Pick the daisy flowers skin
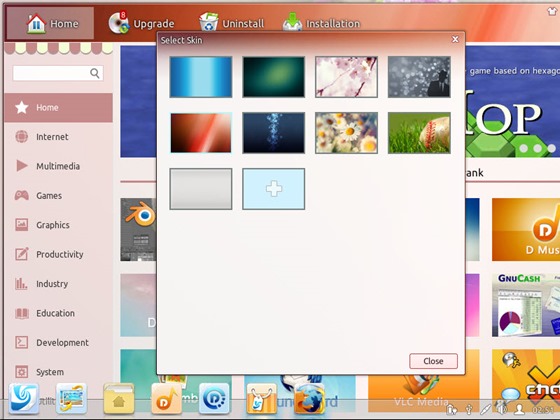This screenshot has height=420, width=560. [346, 133]
